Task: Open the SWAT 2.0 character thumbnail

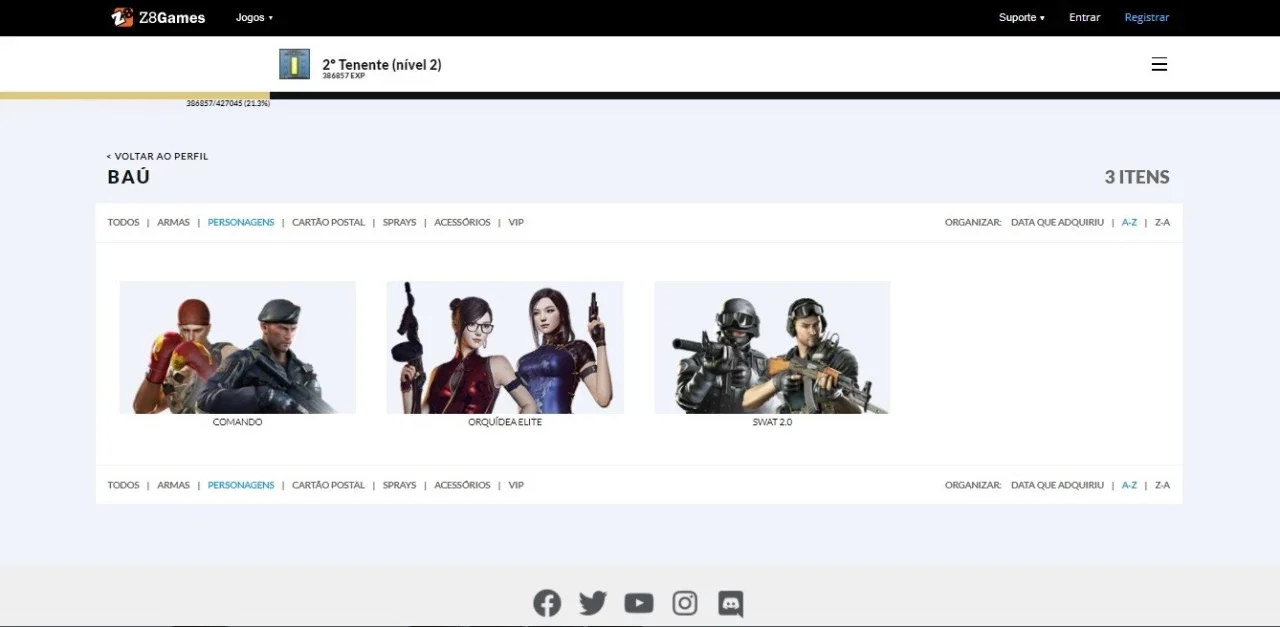Action: click(x=772, y=347)
